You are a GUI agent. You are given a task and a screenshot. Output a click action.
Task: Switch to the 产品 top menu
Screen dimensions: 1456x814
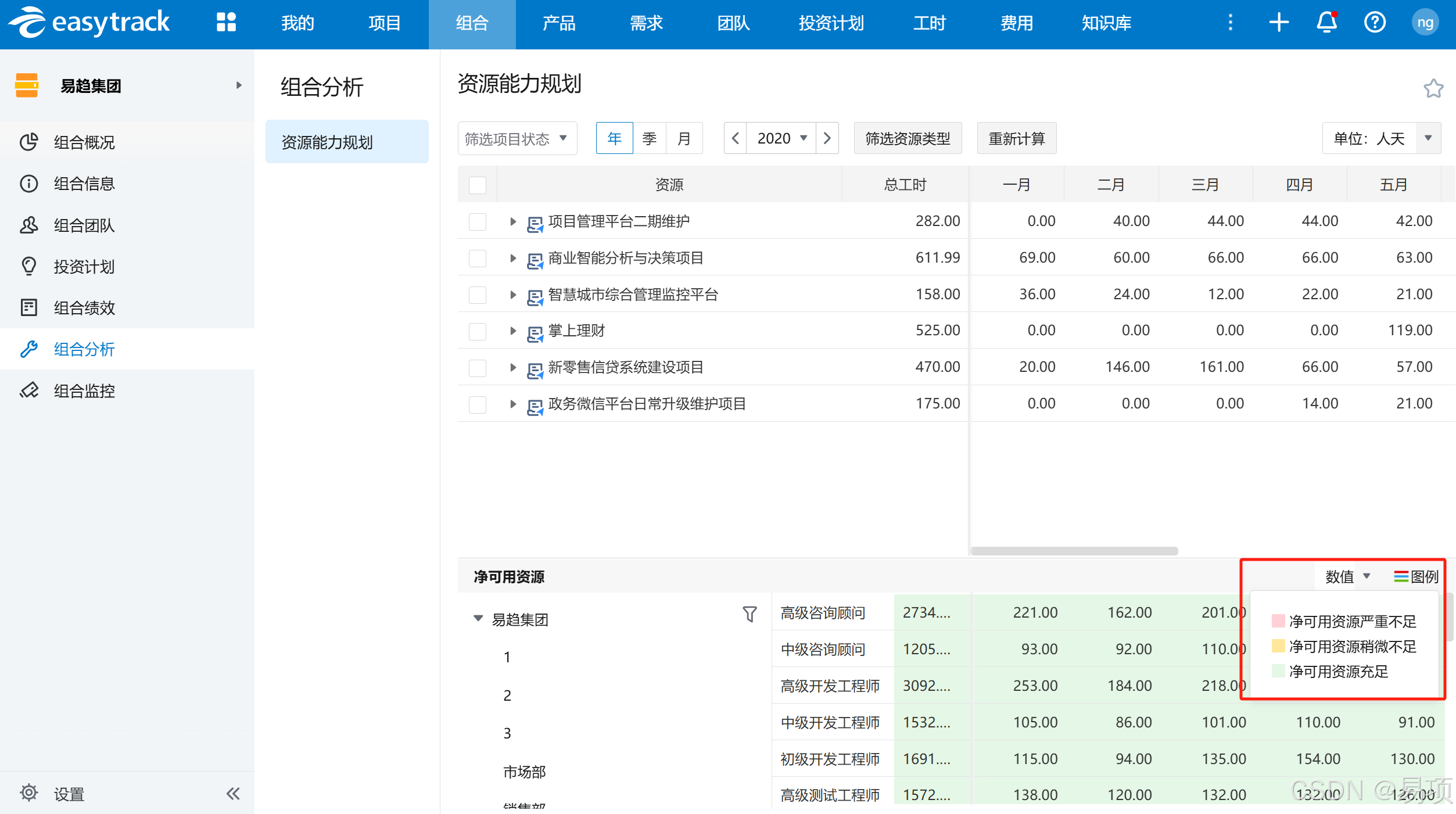559,23
